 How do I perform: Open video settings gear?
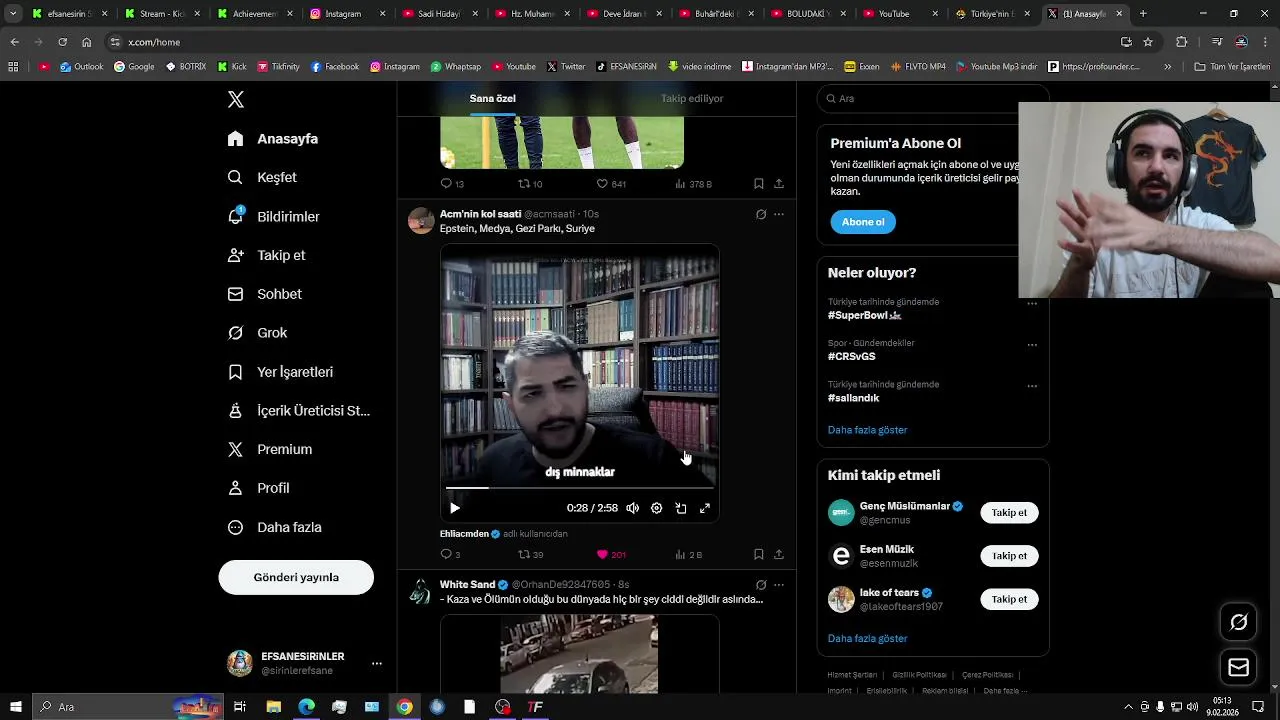click(x=656, y=508)
